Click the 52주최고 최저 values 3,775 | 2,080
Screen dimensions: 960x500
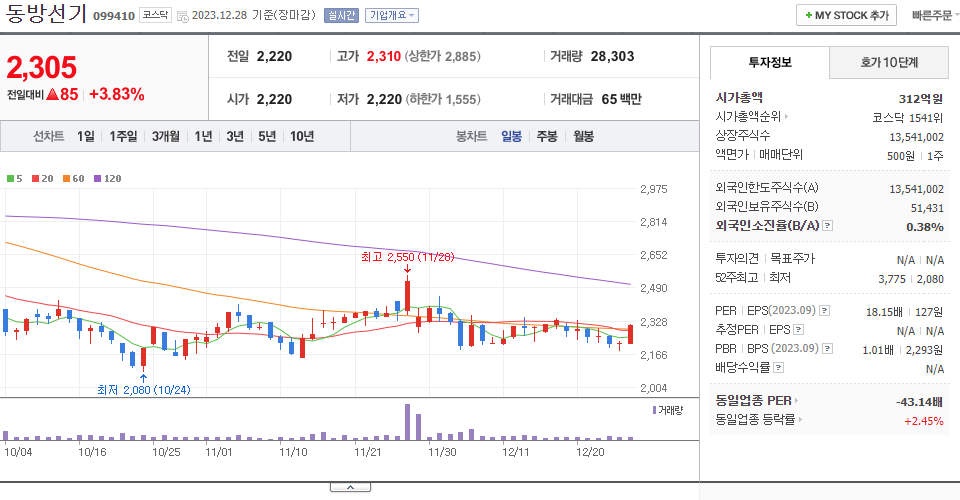click(x=911, y=279)
